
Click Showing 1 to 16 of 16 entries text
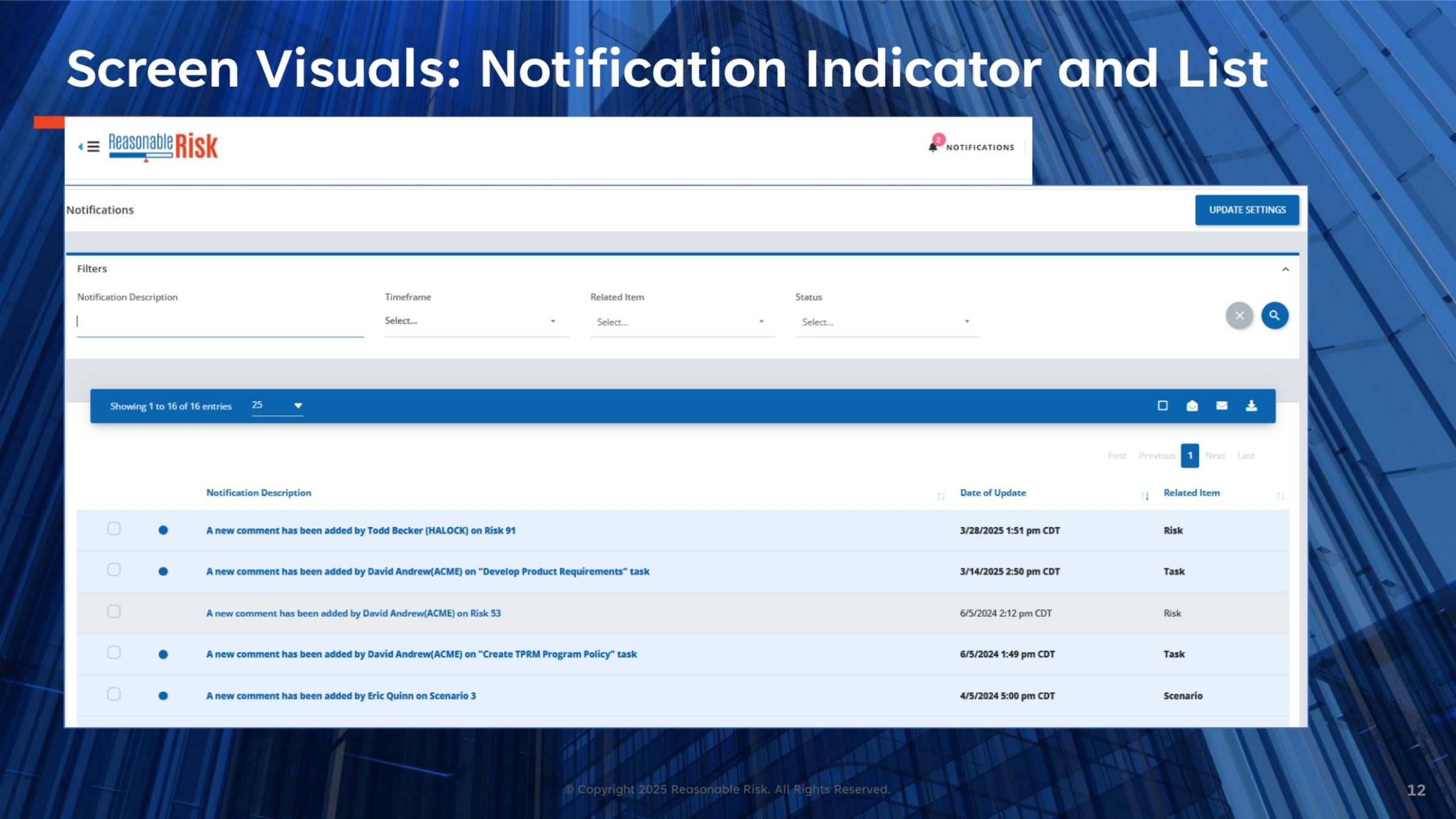point(170,406)
